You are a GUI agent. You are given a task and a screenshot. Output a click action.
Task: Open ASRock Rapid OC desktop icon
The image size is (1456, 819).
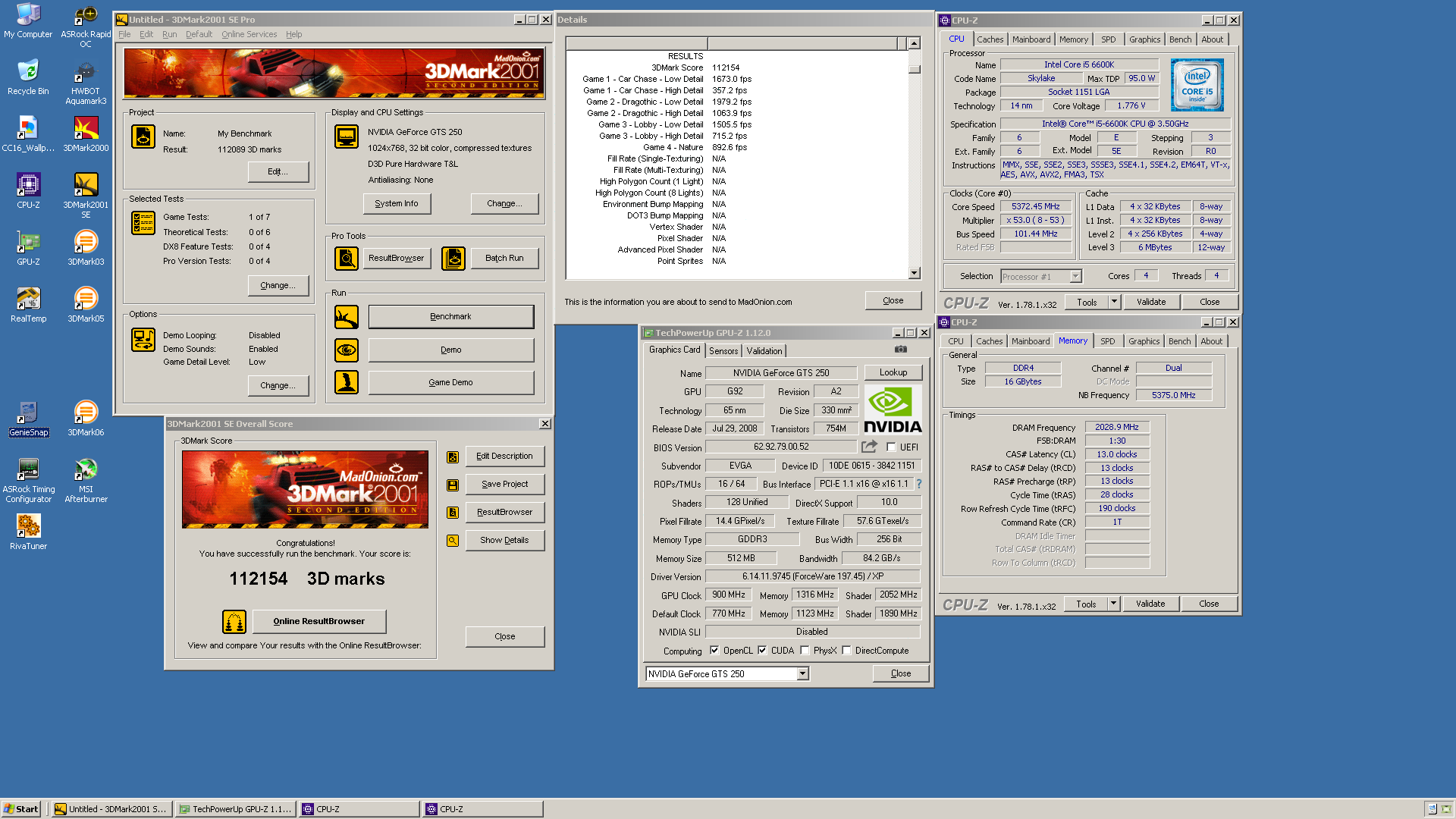click(86, 27)
